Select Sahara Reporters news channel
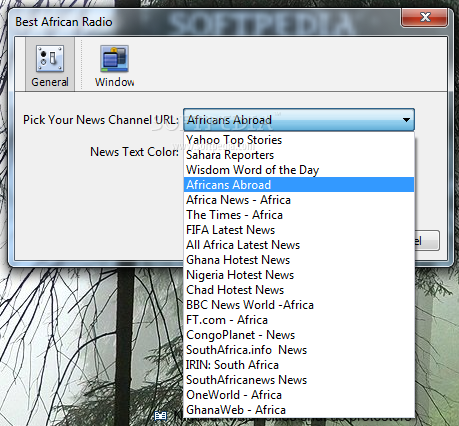Screen dimensions: 459x426 299,155
